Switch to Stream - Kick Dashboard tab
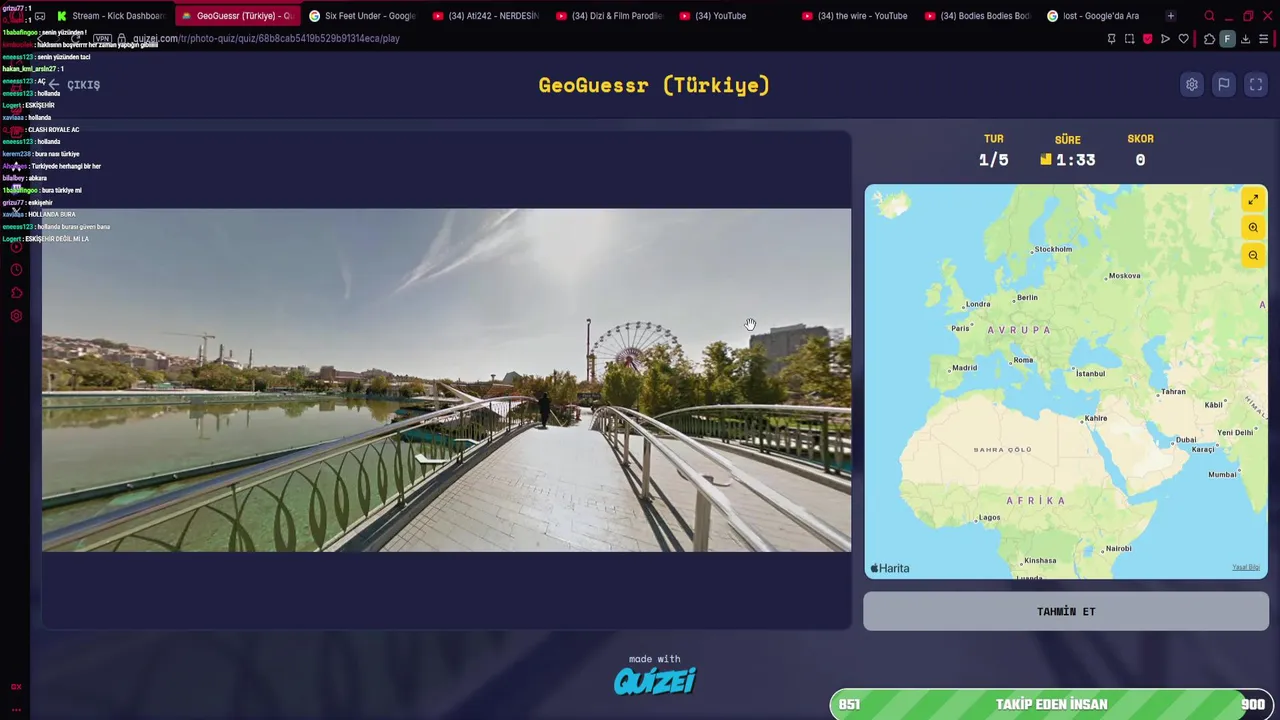 (111, 16)
